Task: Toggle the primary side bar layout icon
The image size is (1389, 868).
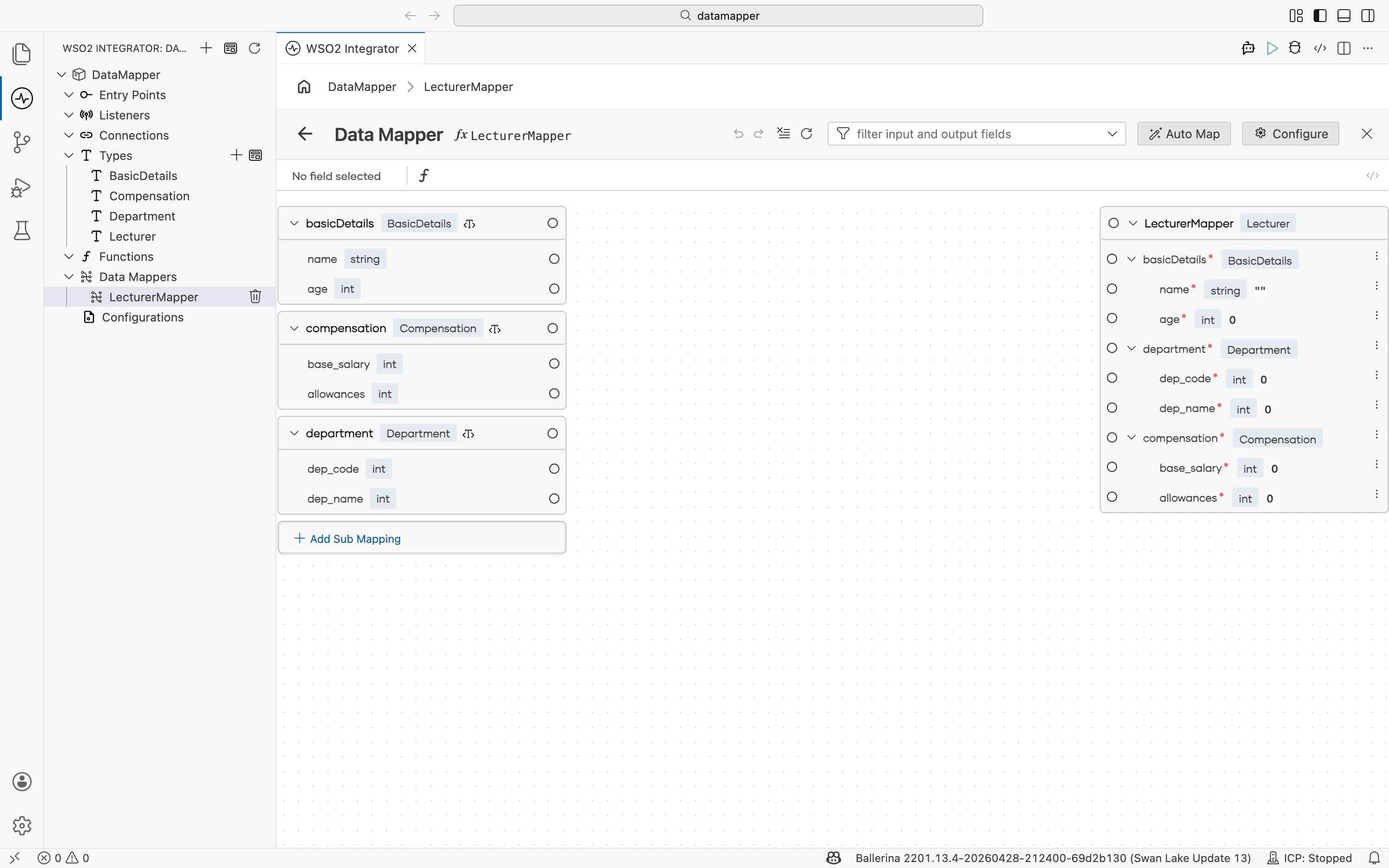Action: coord(1320,16)
